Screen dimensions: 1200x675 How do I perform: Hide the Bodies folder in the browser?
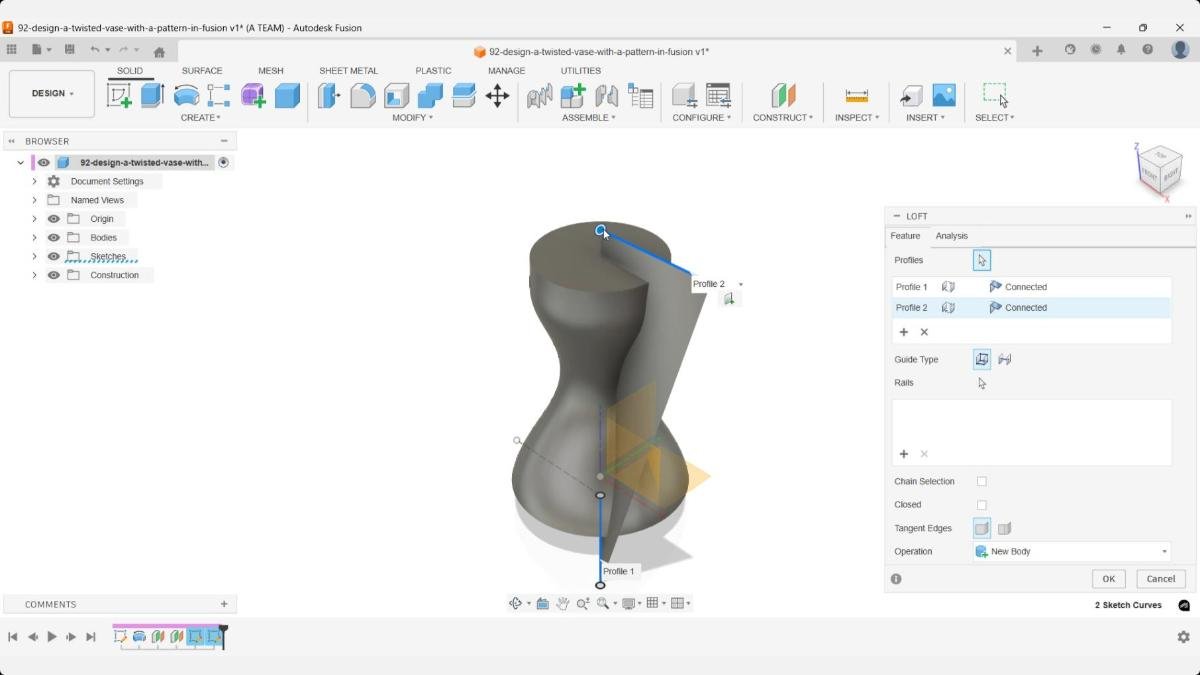[x=53, y=237]
